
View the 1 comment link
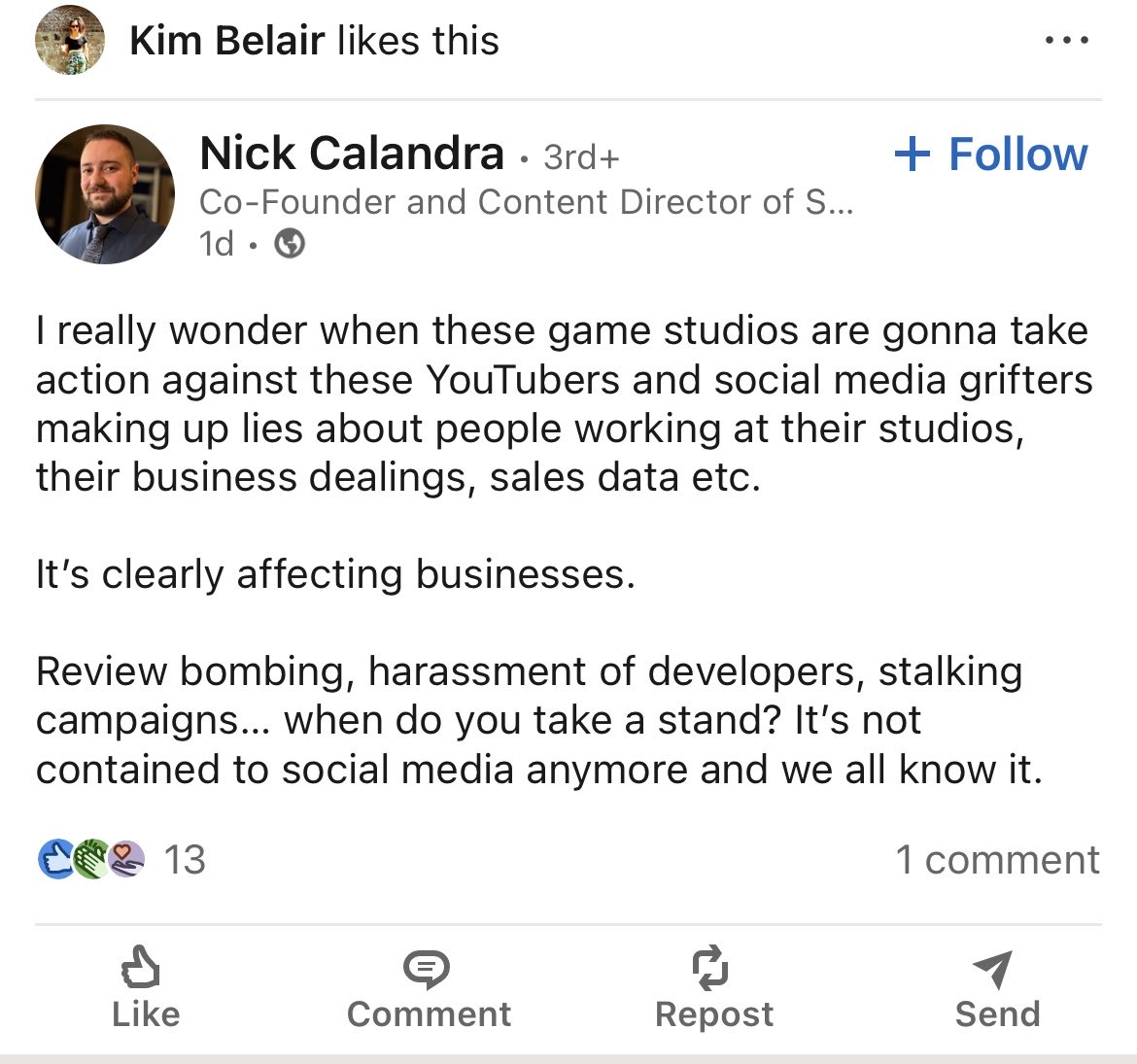(x=998, y=860)
